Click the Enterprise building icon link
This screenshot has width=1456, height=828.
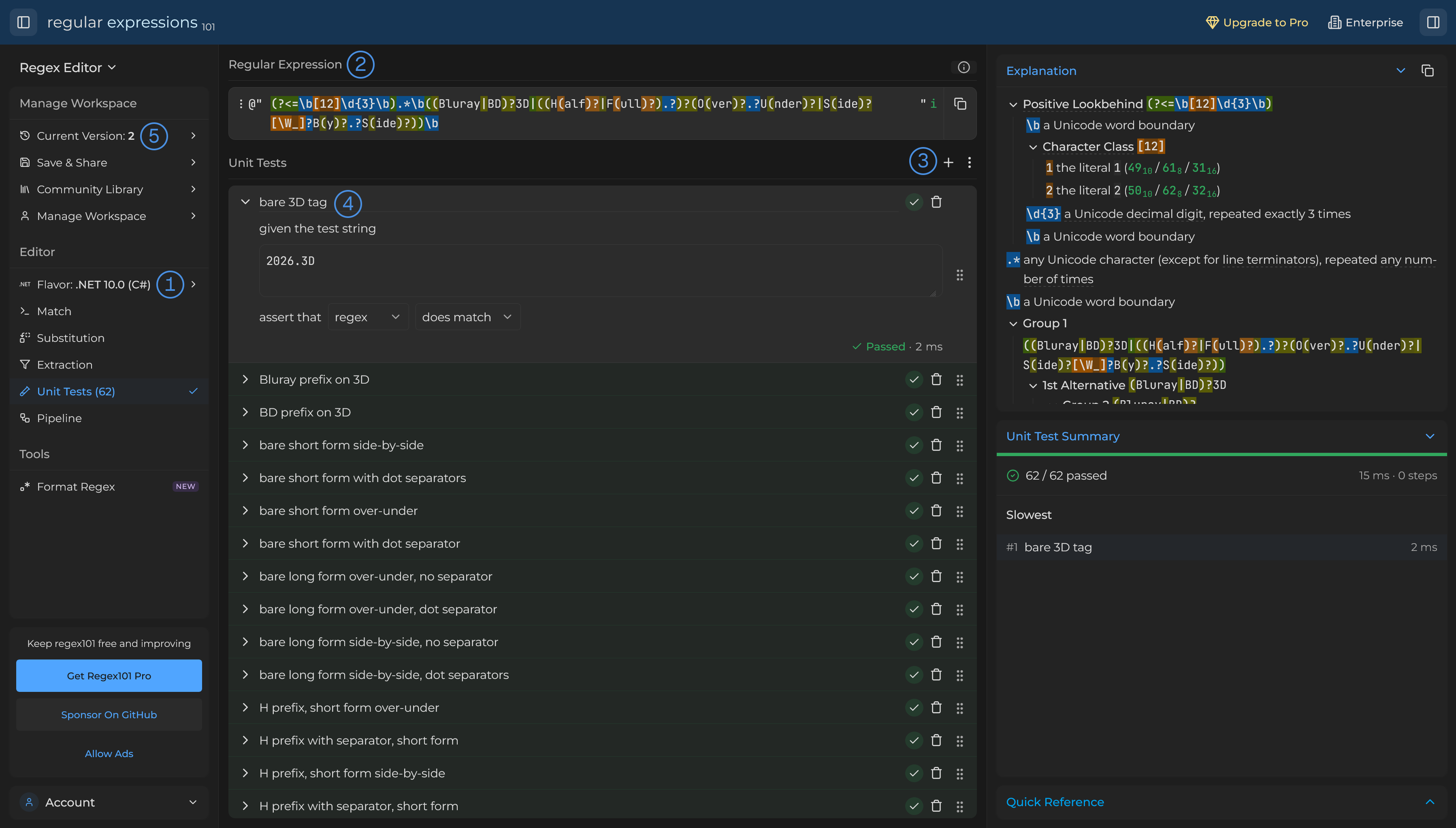coord(1365,22)
